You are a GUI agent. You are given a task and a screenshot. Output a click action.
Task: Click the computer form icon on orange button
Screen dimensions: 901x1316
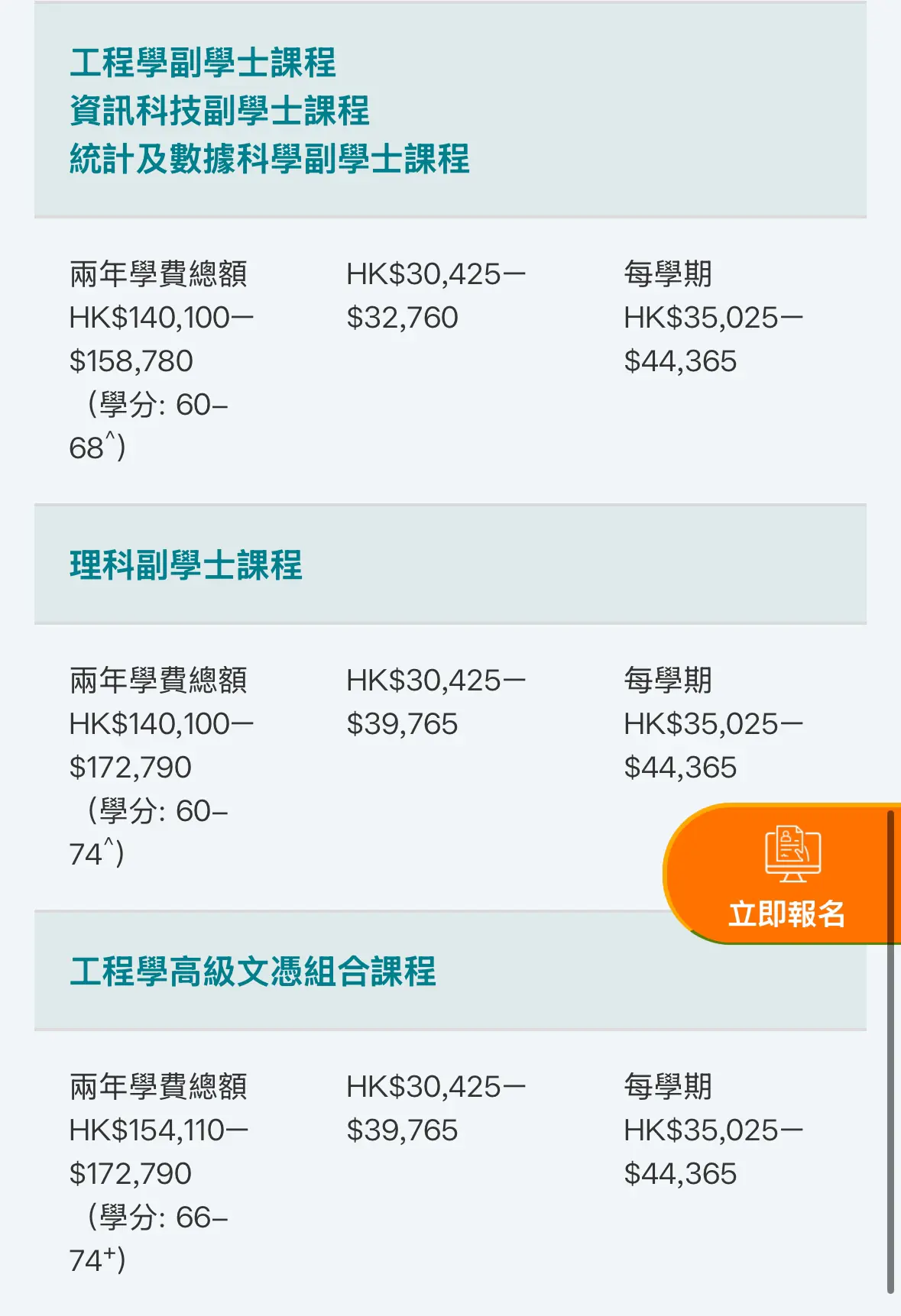[792, 853]
